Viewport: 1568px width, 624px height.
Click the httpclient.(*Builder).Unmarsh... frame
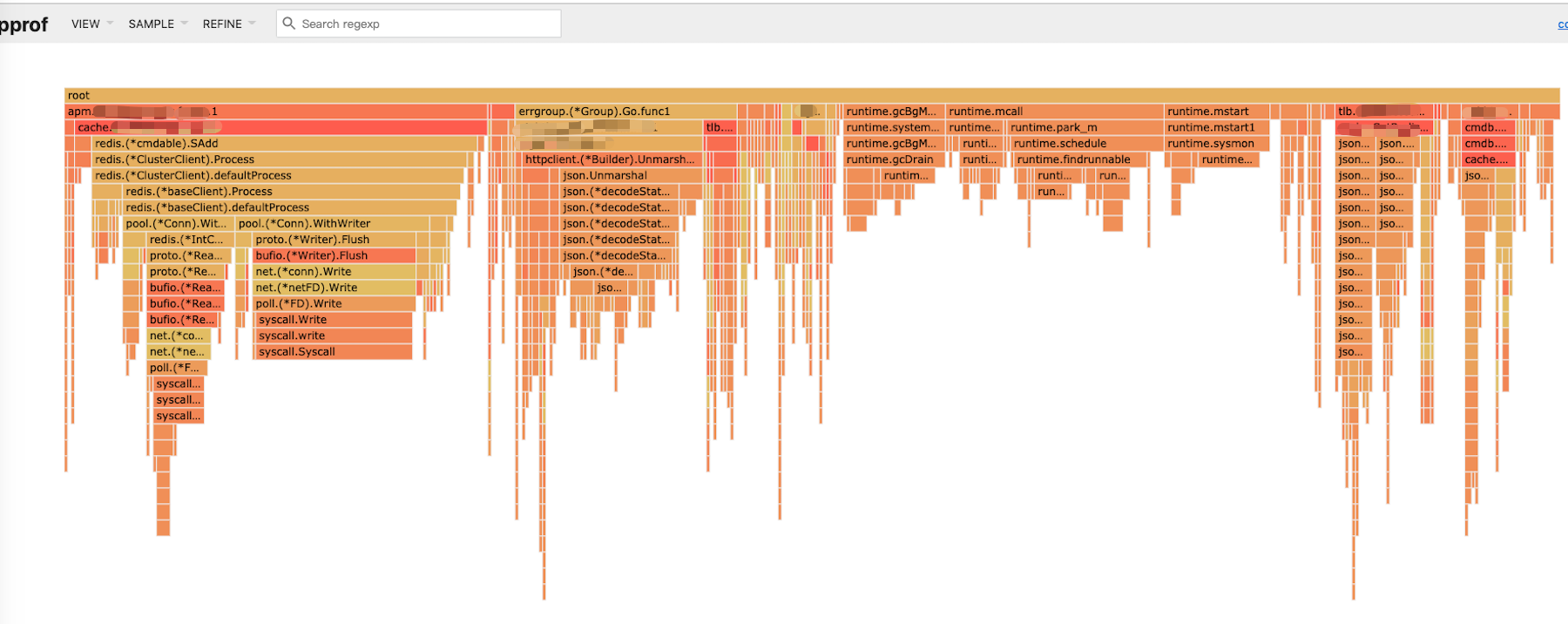tap(612, 159)
